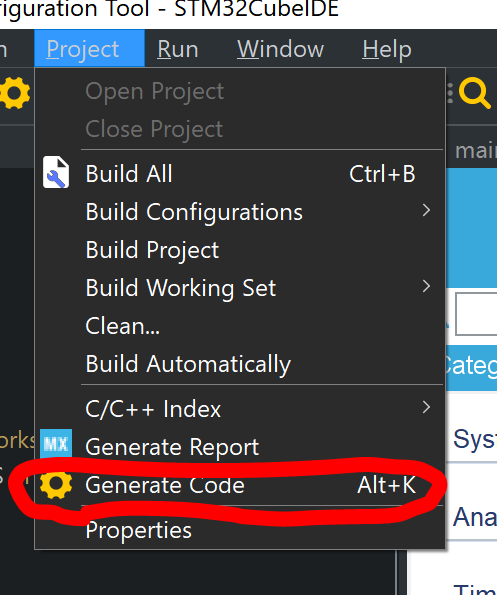
Task: Open project Properties from the menu
Action: click(x=239, y=530)
